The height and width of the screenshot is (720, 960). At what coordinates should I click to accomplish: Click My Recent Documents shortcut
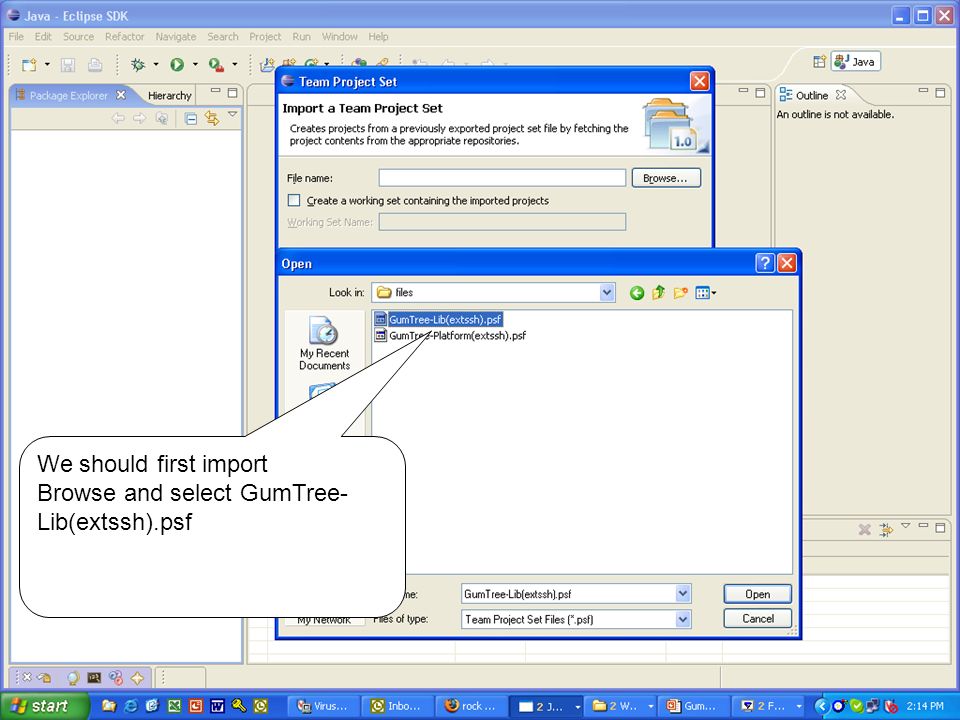pyautogui.click(x=324, y=343)
